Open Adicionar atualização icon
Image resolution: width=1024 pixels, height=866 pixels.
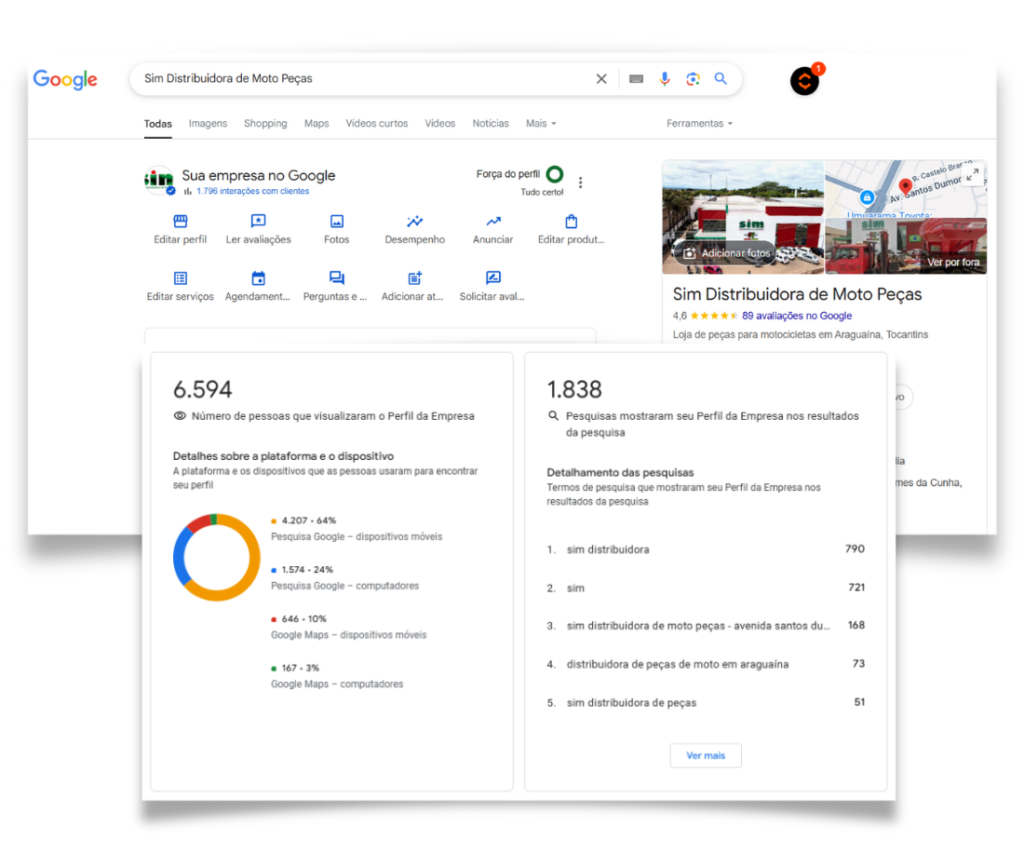coord(415,278)
